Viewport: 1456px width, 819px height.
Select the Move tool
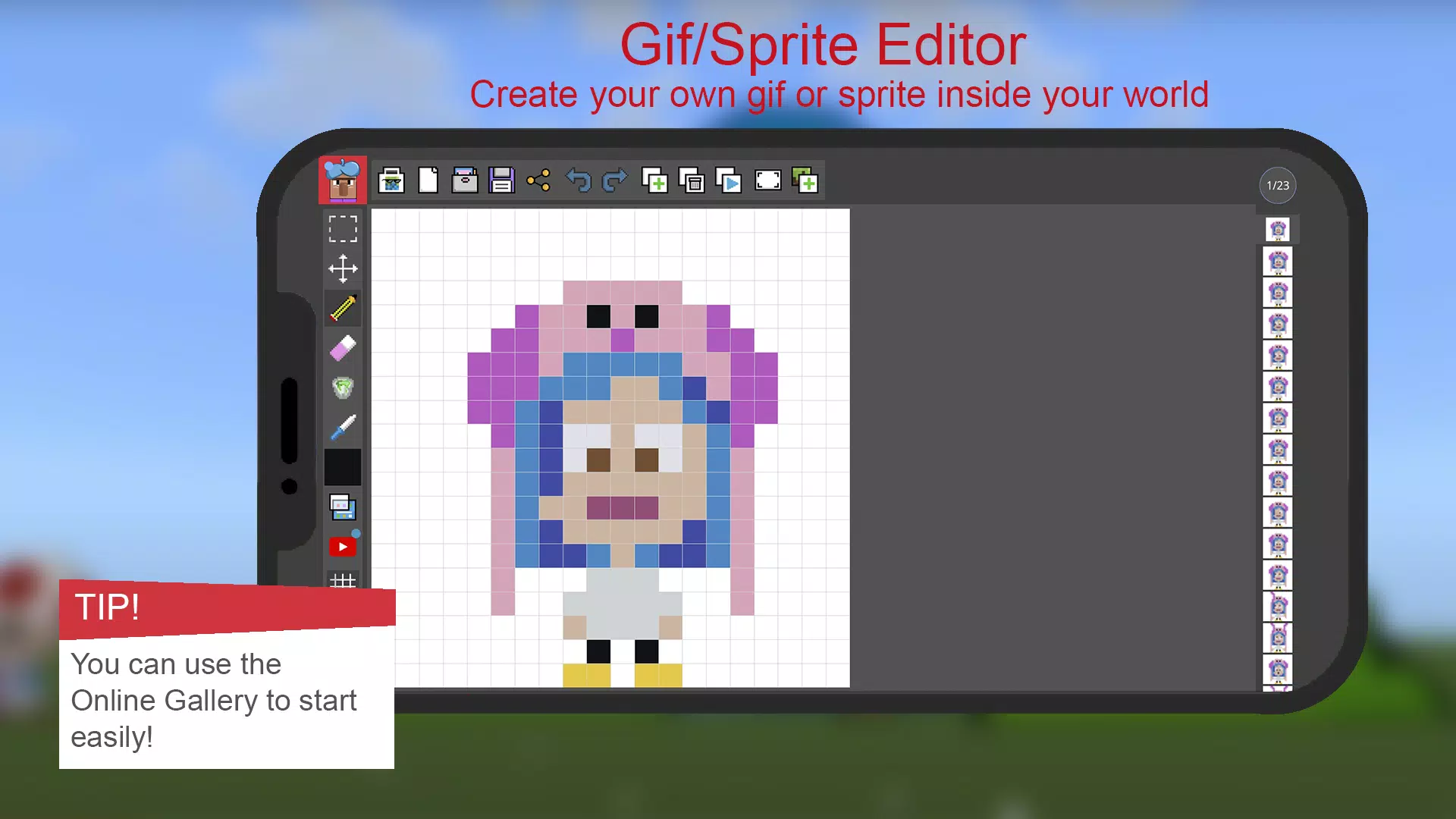click(x=343, y=268)
